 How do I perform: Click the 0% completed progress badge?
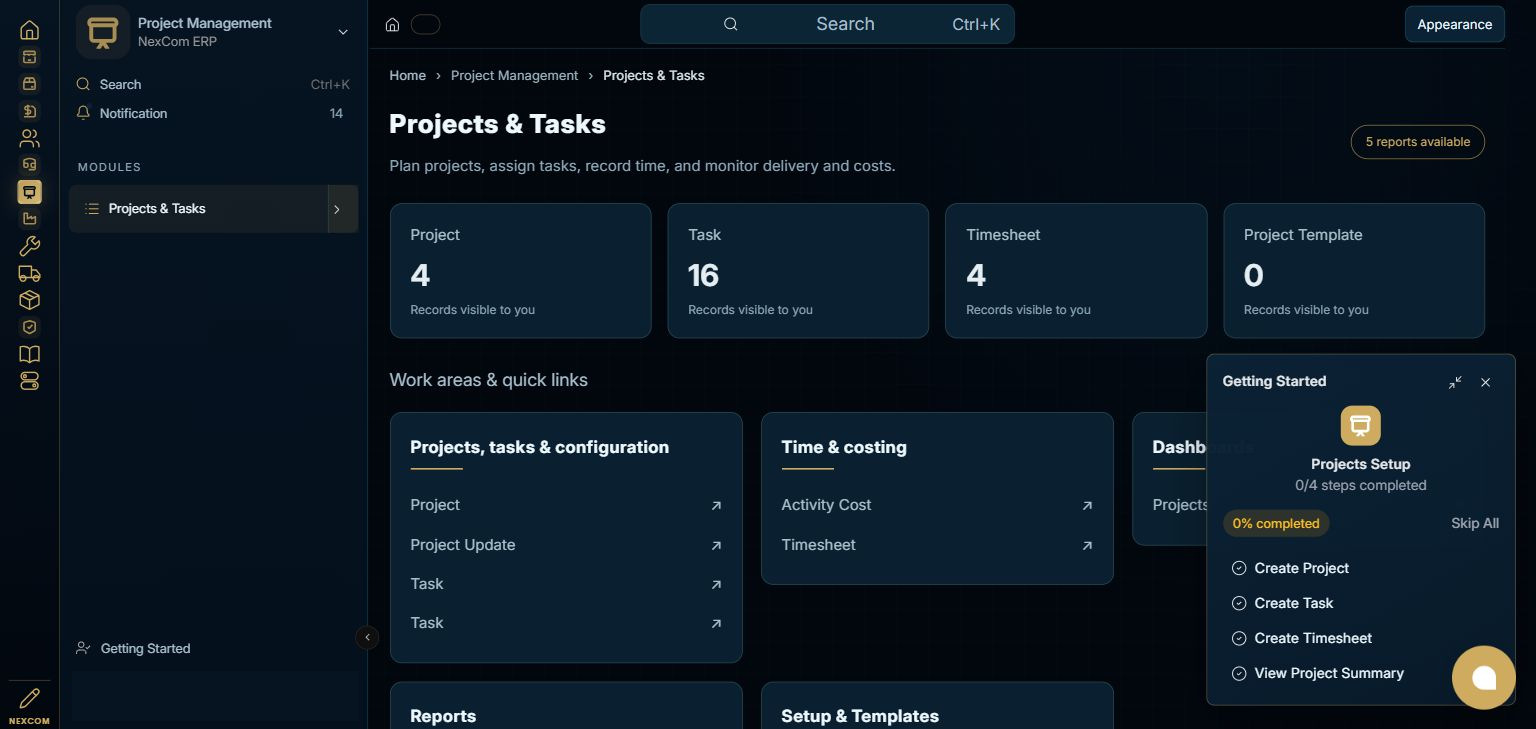1276,523
